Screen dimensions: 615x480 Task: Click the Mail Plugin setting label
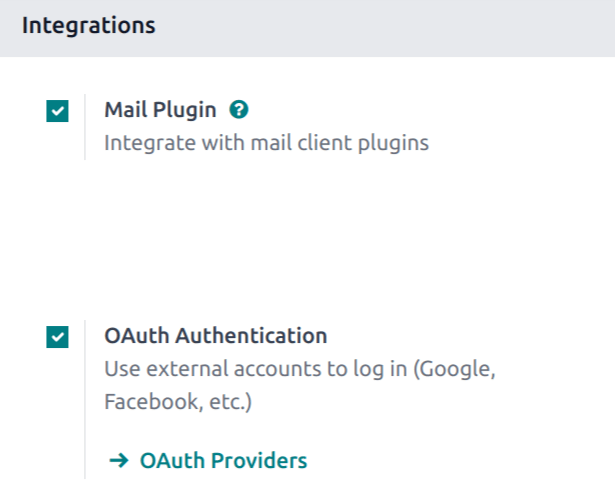[x=160, y=109]
